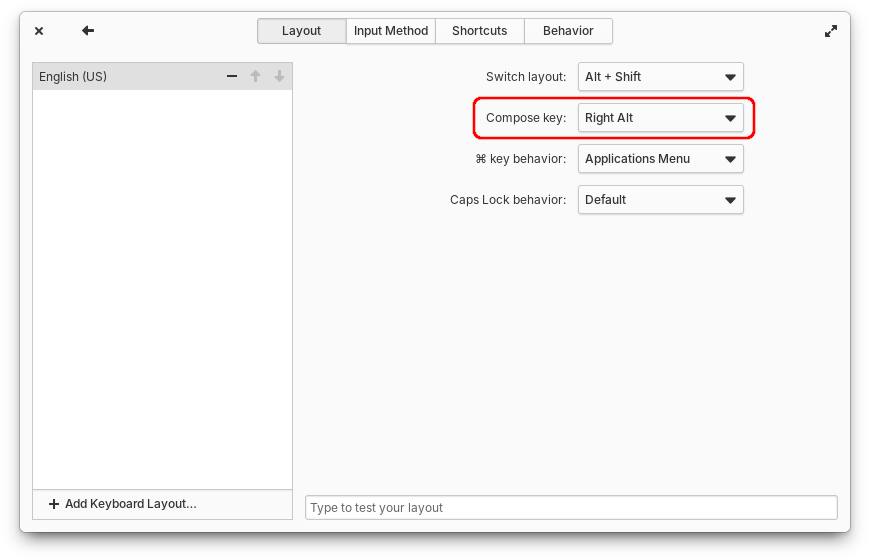Move English (US) layout down with arrow
This screenshot has width=870, height=560.
pos(279,76)
